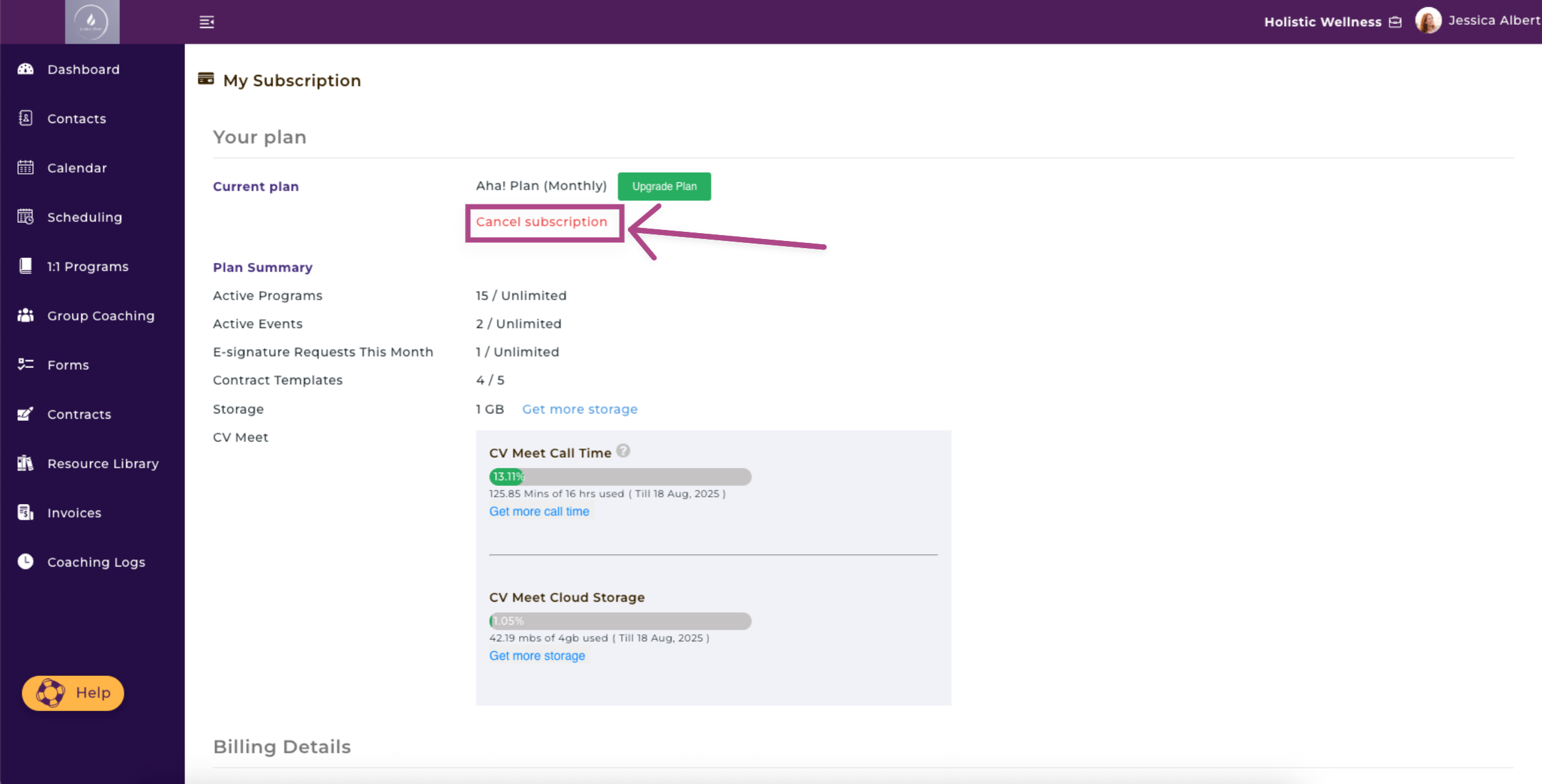Click the '1 / Unlimited' E-signature value
Screen dimensions: 1542x784
pos(517,352)
